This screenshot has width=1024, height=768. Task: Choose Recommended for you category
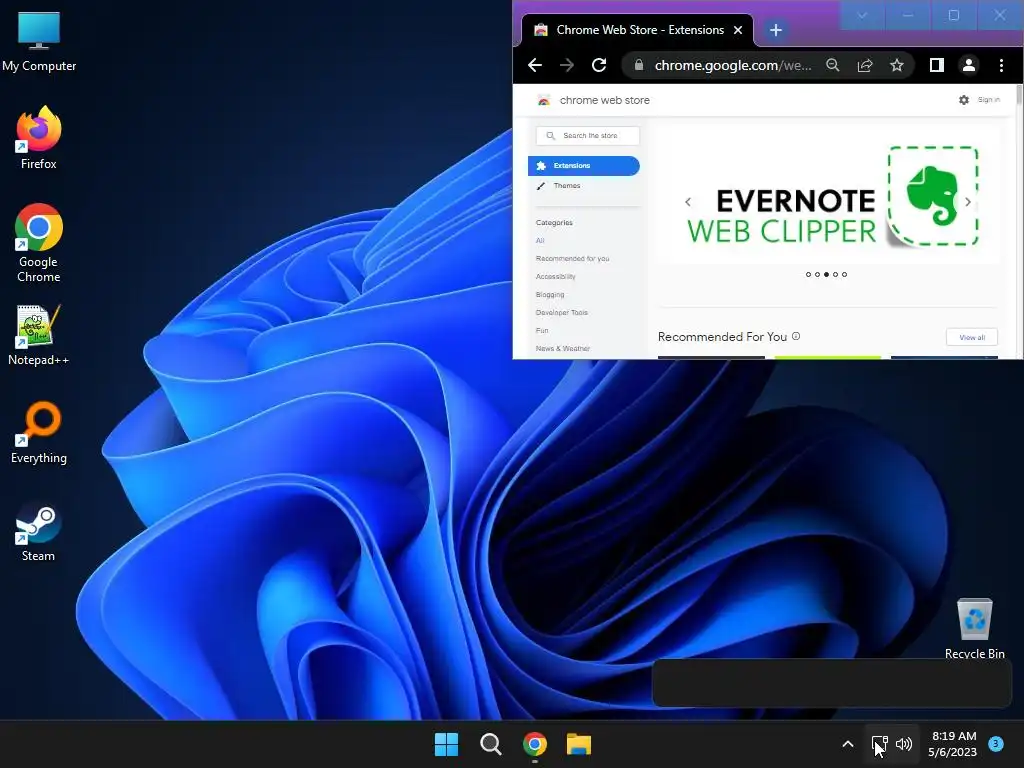pyautogui.click(x=572, y=259)
